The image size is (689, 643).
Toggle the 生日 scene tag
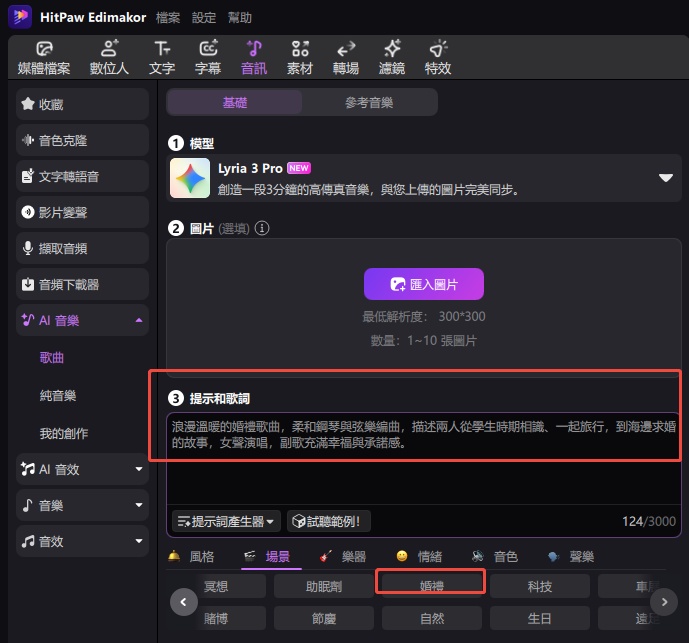coord(540,618)
